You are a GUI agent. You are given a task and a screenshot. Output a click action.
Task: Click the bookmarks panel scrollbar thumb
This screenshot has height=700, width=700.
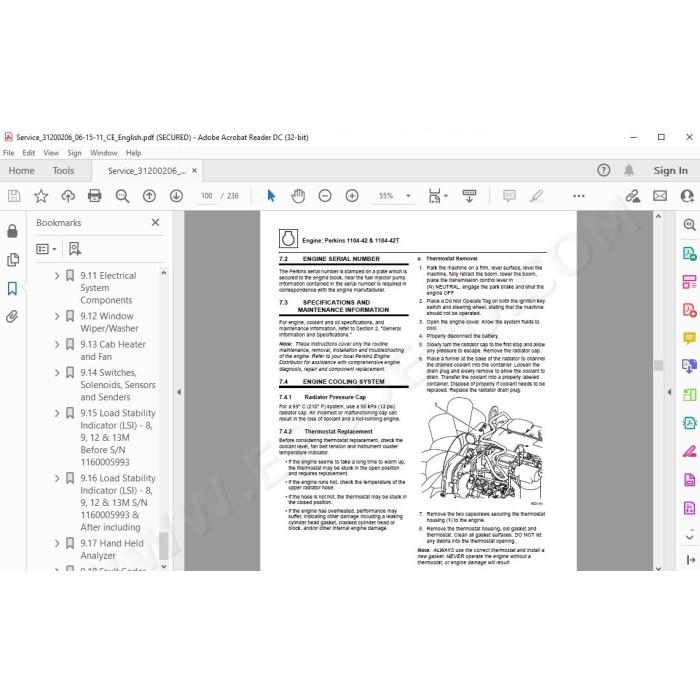pos(163,546)
